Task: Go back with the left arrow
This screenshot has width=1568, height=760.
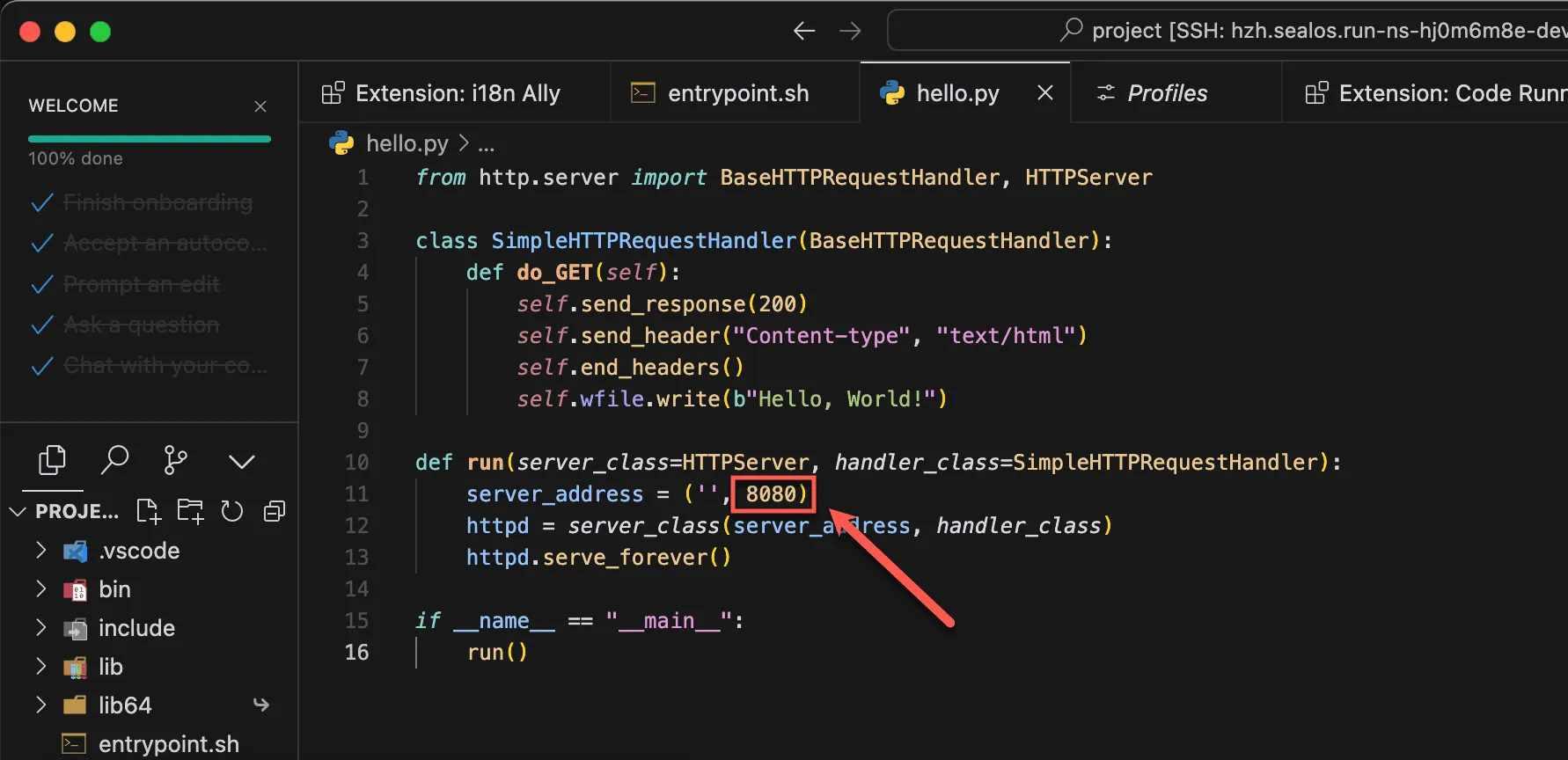Action: (804, 32)
